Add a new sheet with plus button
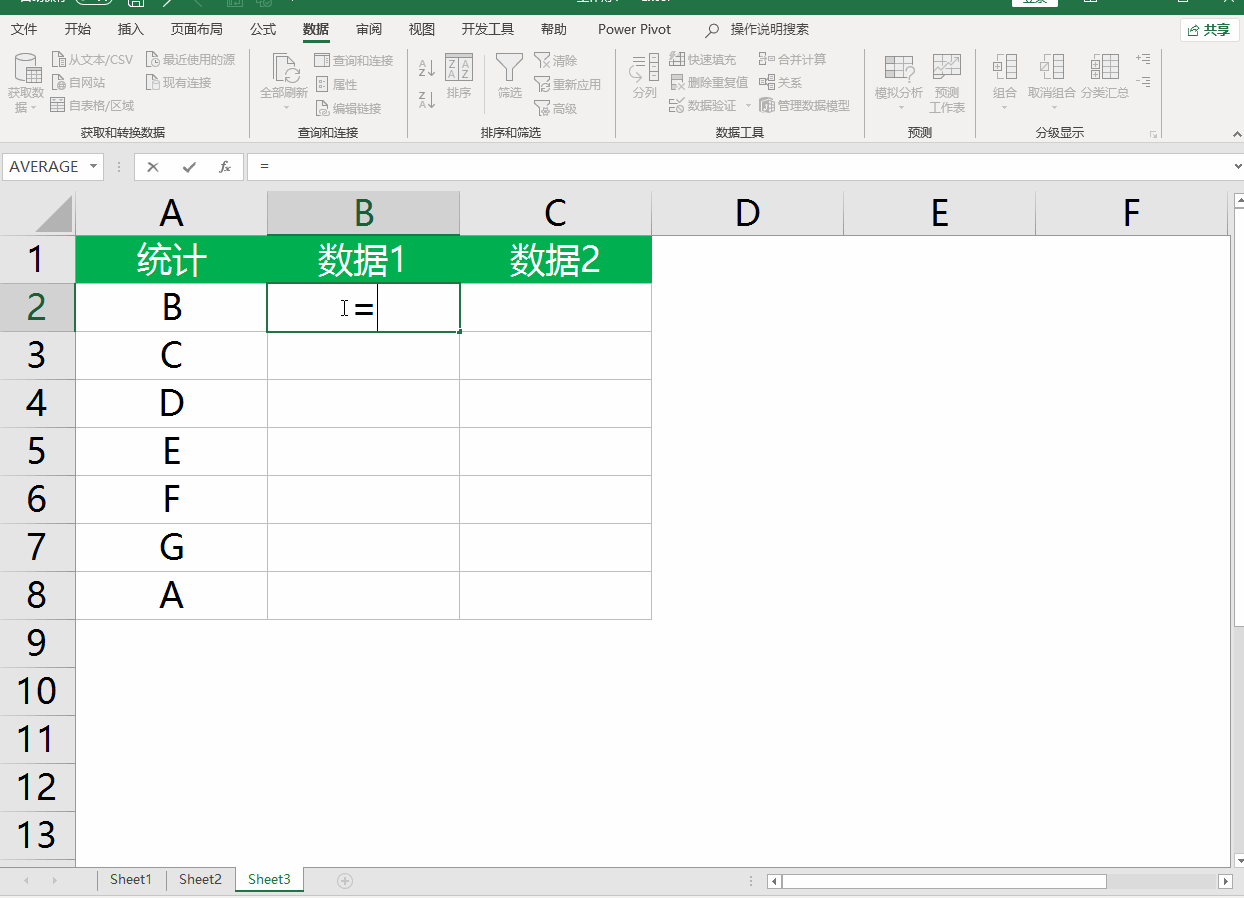Viewport: 1244px width, 898px height. click(345, 881)
